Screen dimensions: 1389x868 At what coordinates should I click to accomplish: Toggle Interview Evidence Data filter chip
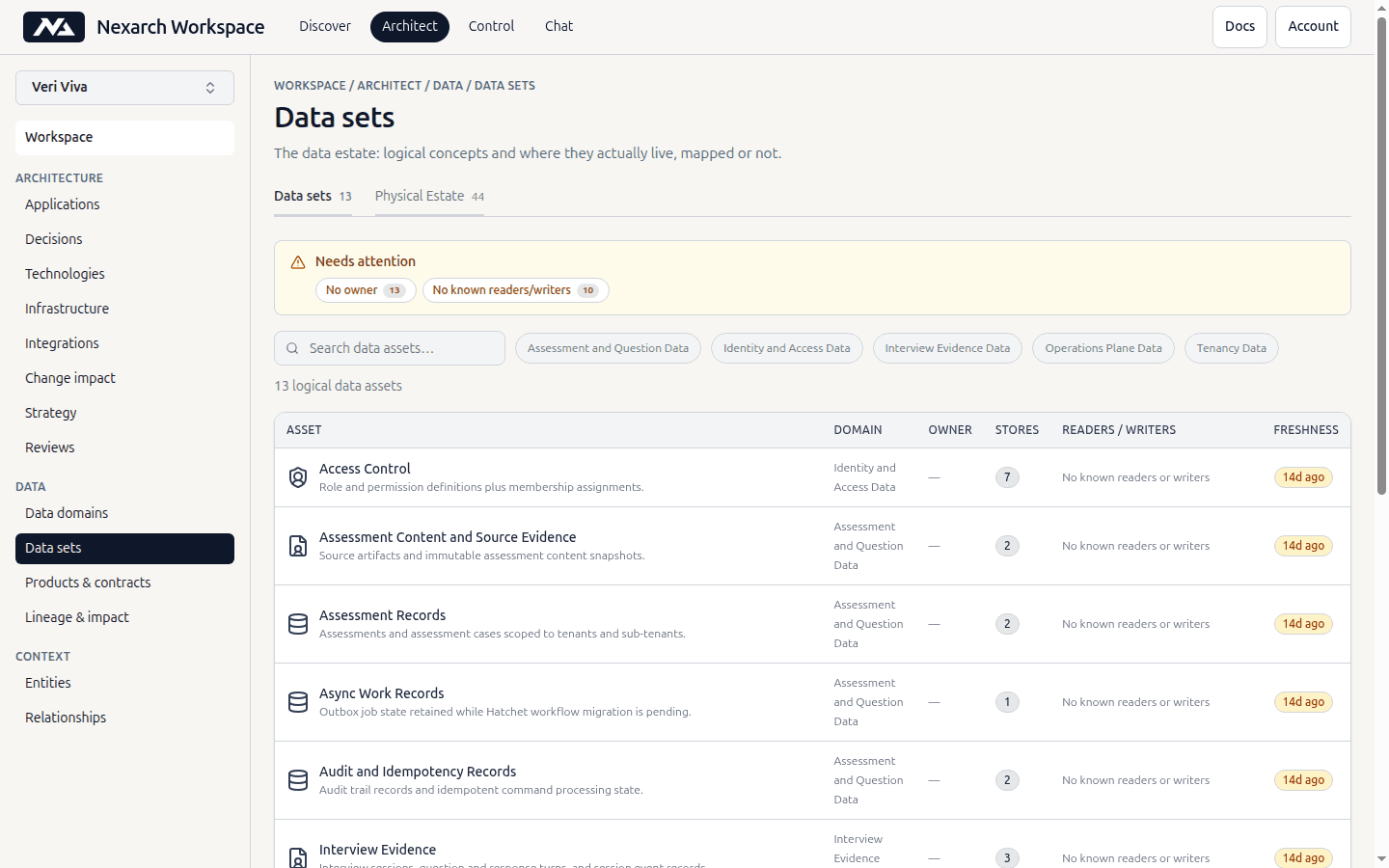point(947,348)
